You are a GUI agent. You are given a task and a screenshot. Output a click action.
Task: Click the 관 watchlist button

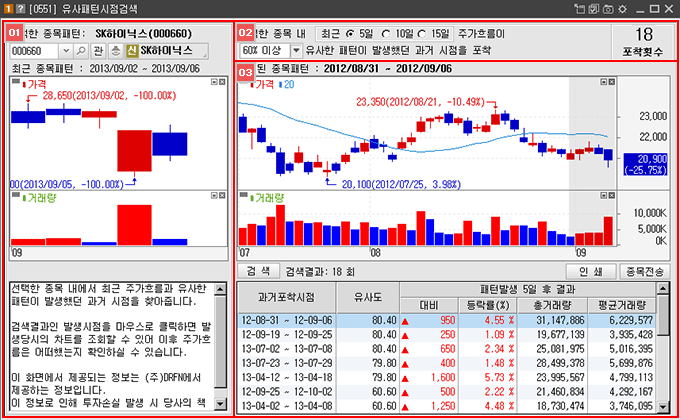98,51
